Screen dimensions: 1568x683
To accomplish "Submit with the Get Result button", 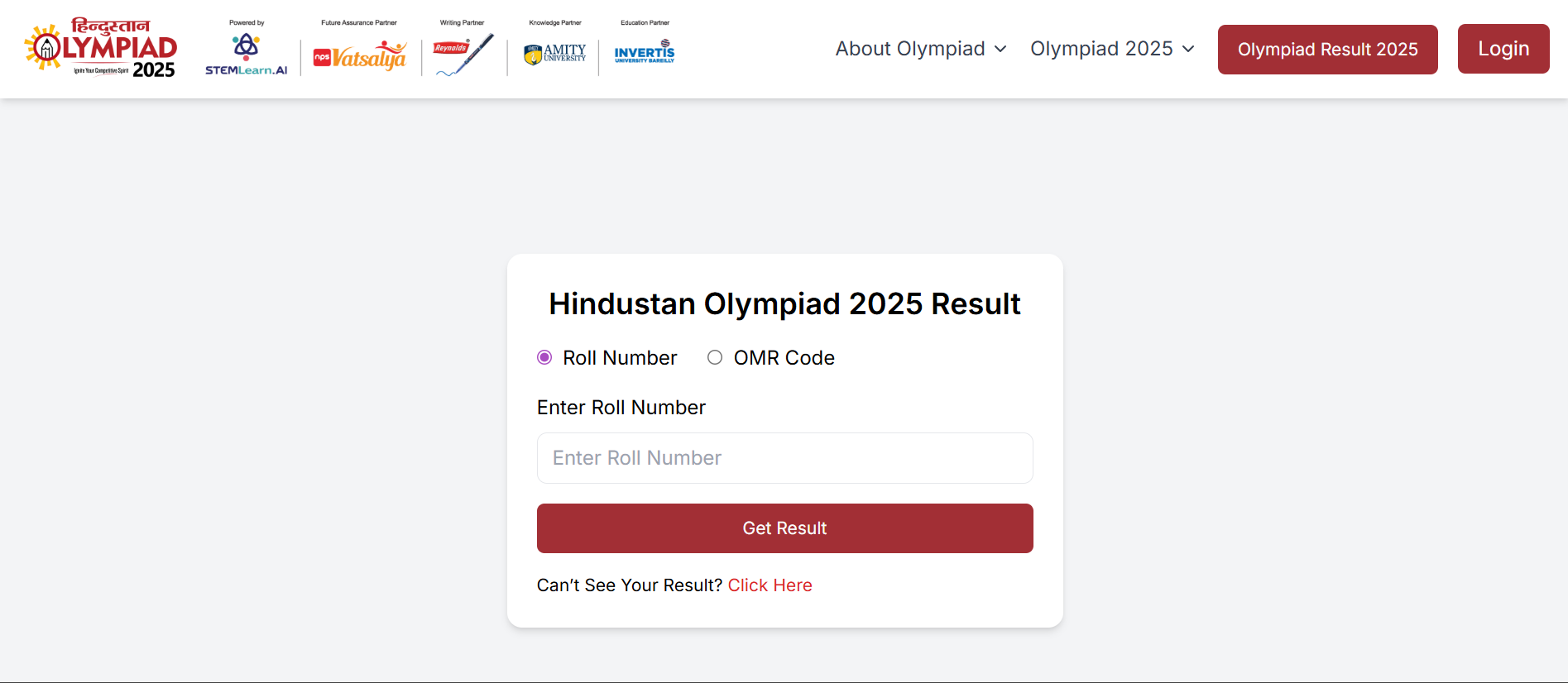I will pyautogui.click(x=784, y=528).
